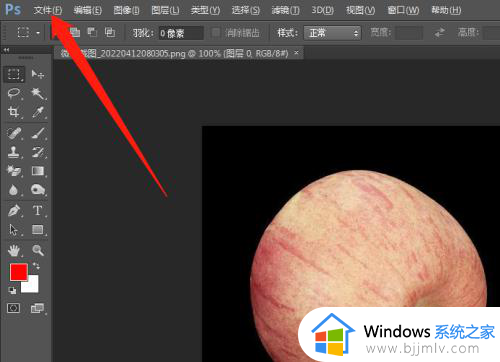This screenshot has height=362, width=500.
Task: Click the white background color swatch
Action: (x=33, y=287)
